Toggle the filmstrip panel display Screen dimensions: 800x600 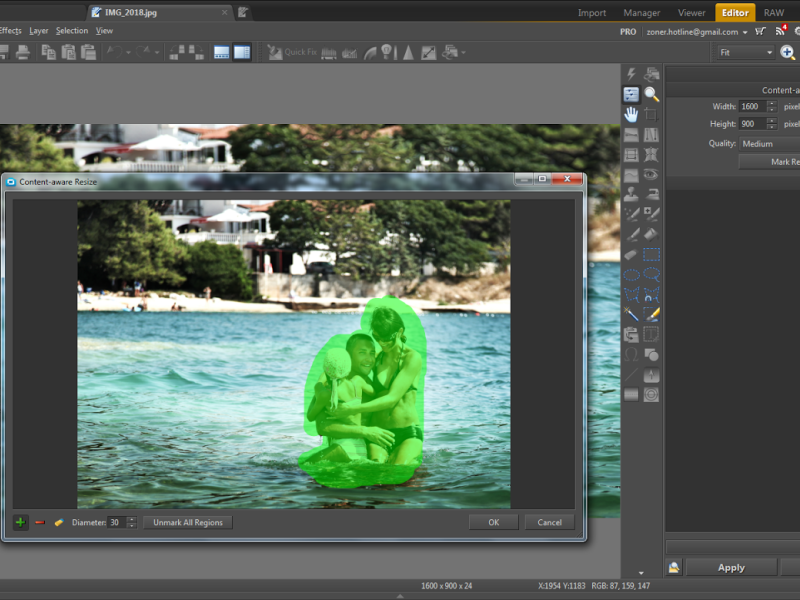click(221, 52)
